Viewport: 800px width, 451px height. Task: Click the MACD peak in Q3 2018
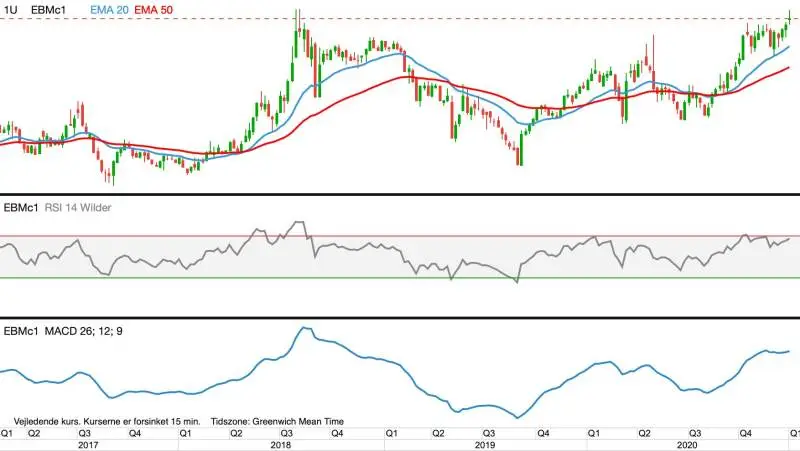coord(305,329)
